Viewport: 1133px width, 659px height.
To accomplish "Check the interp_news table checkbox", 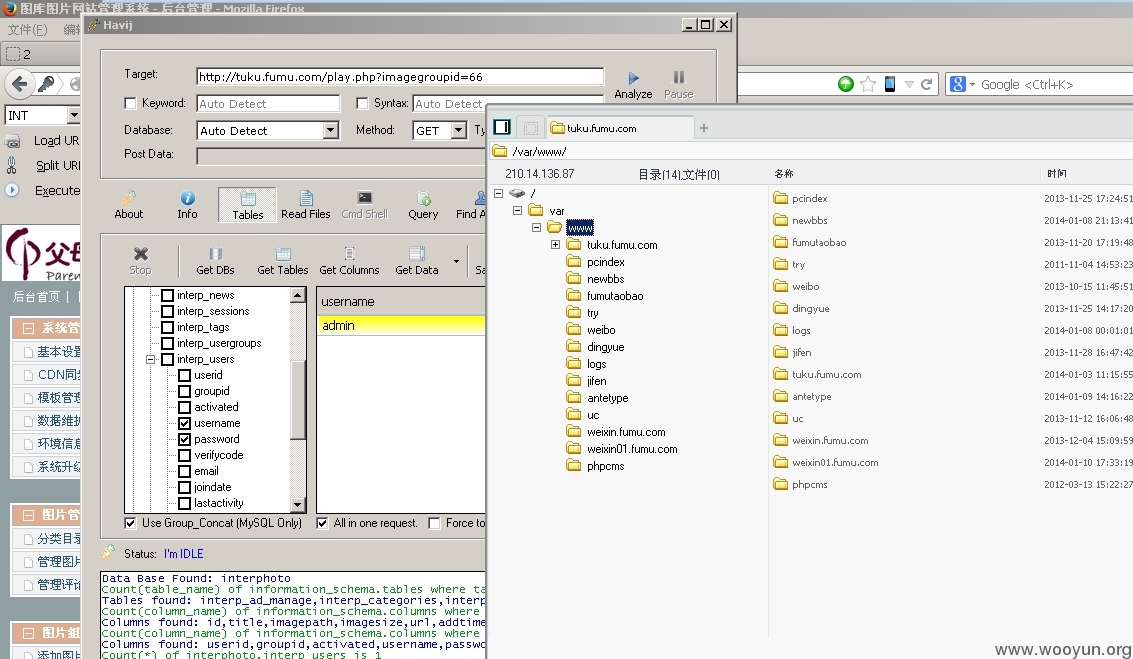I will pos(168,295).
